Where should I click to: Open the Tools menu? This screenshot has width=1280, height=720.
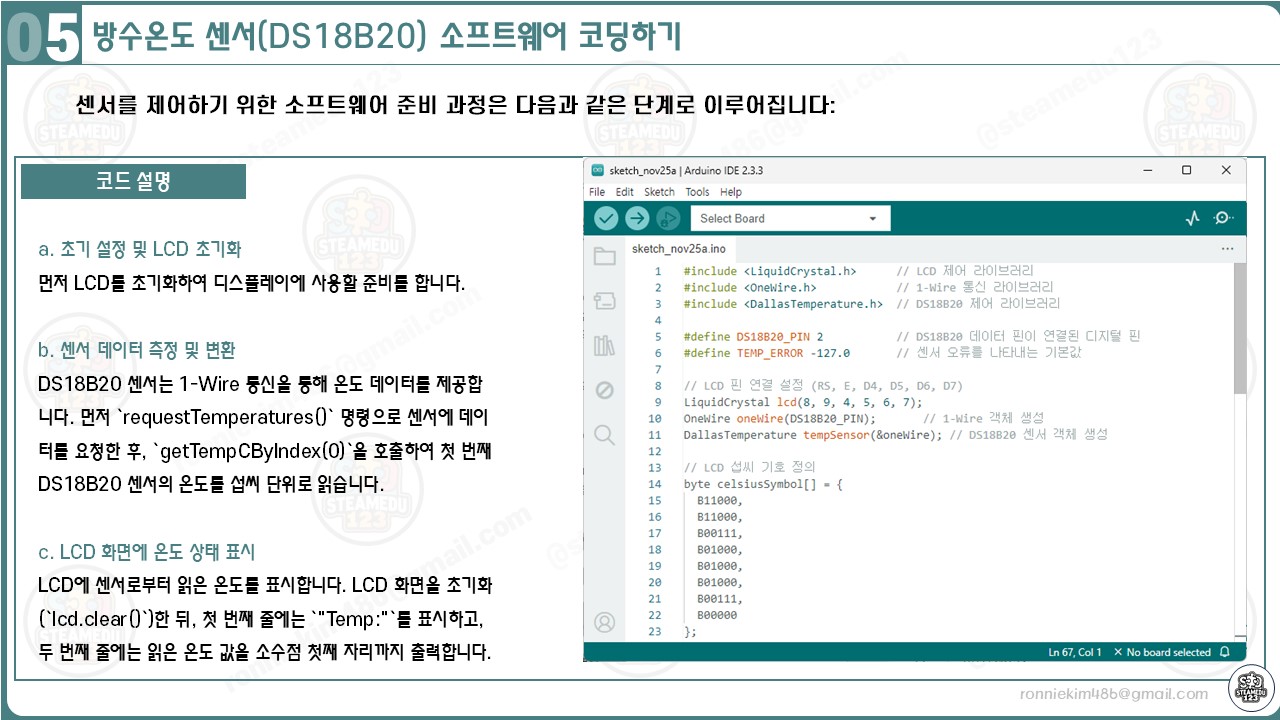click(x=697, y=192)
